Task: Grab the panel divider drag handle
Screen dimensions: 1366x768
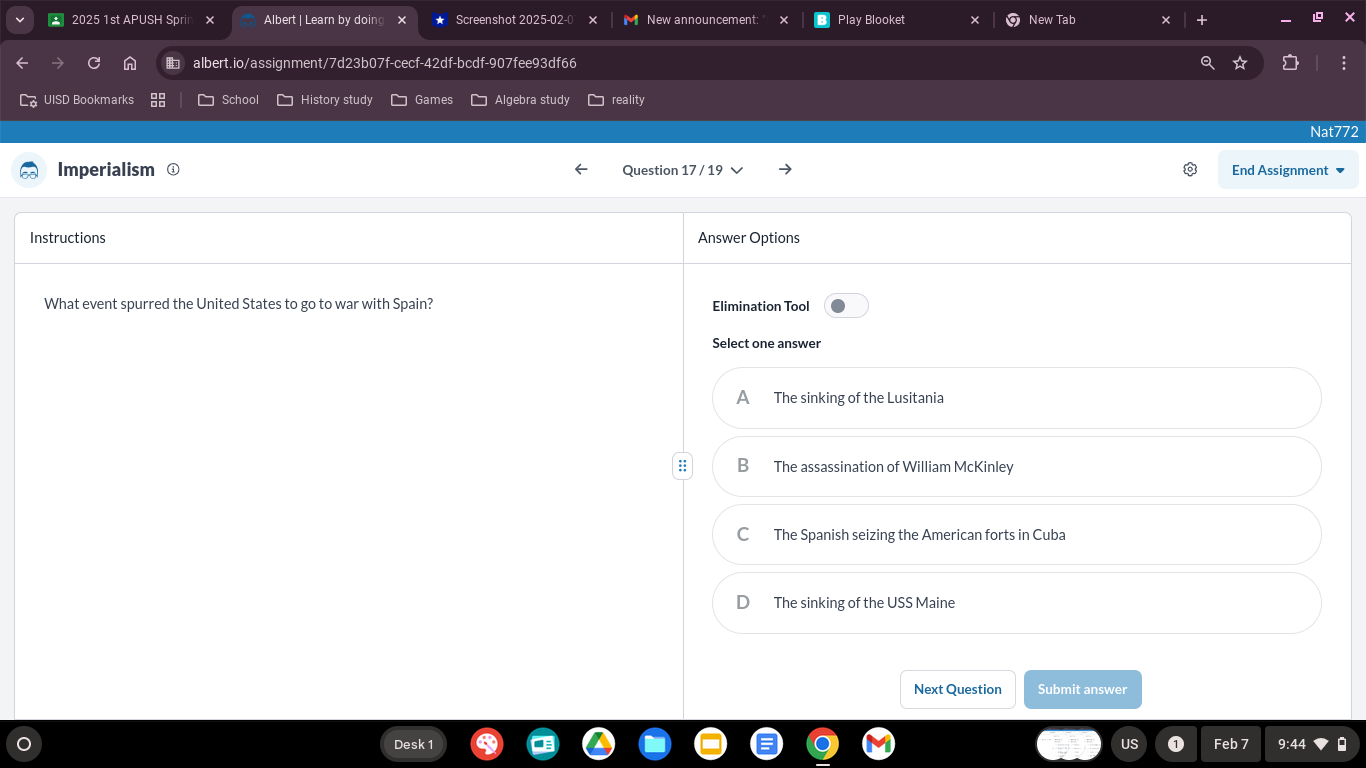Action: (x=683, y=466)
